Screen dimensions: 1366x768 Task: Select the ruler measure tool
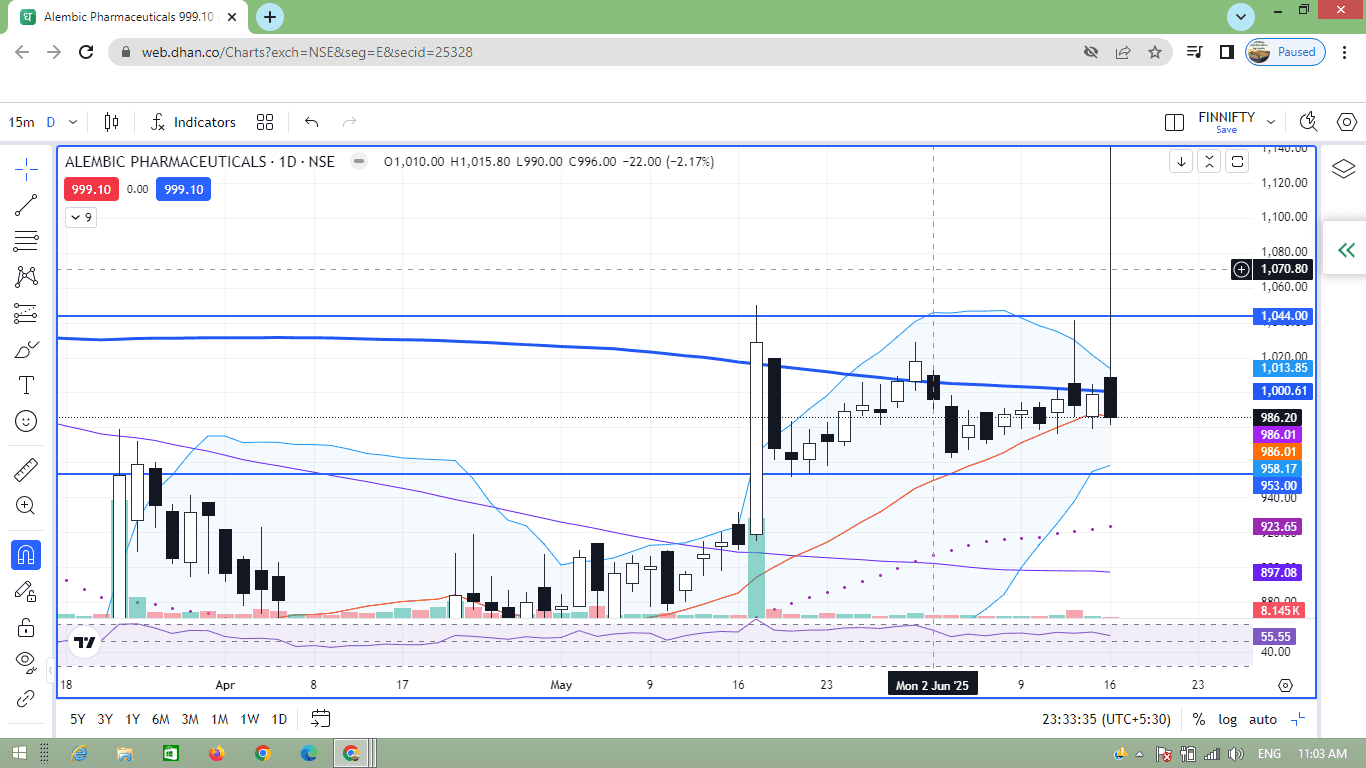(x=26, y=469)
